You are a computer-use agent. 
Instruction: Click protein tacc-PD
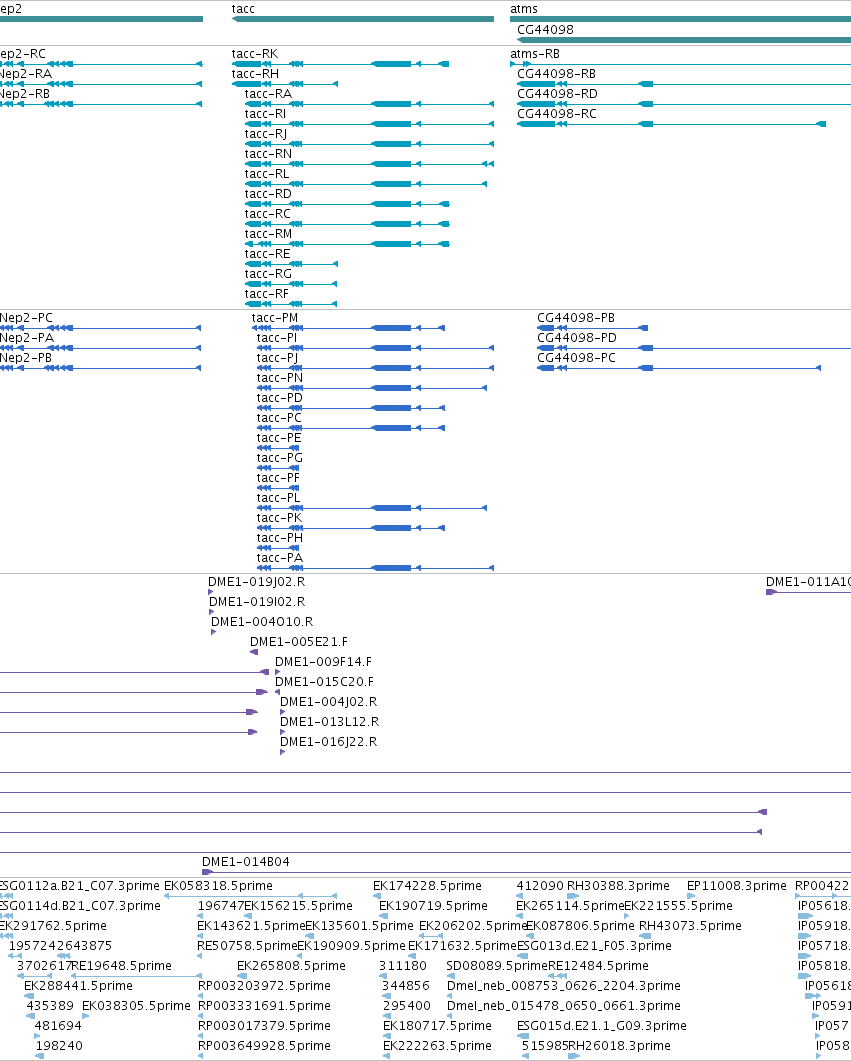[351, 408]
